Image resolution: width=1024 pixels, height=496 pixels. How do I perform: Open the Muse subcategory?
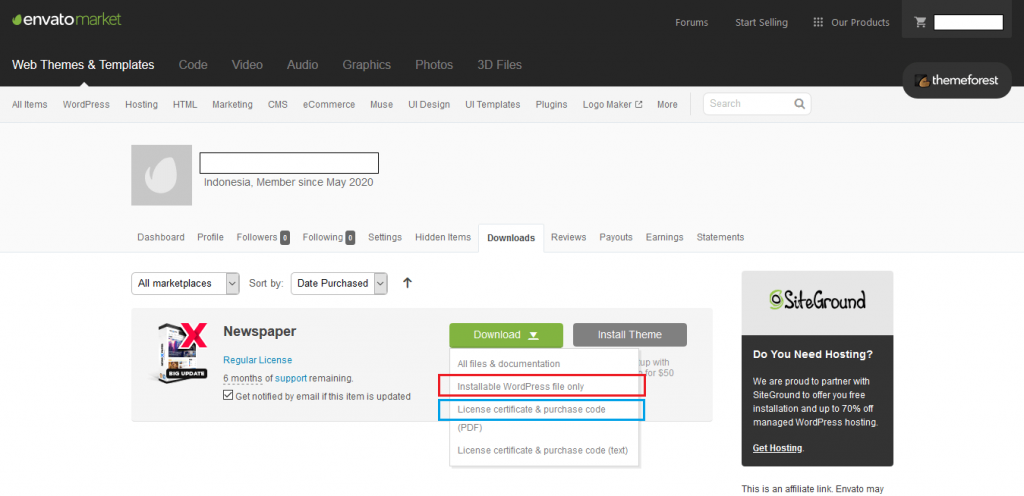click(x=381, y=104)
